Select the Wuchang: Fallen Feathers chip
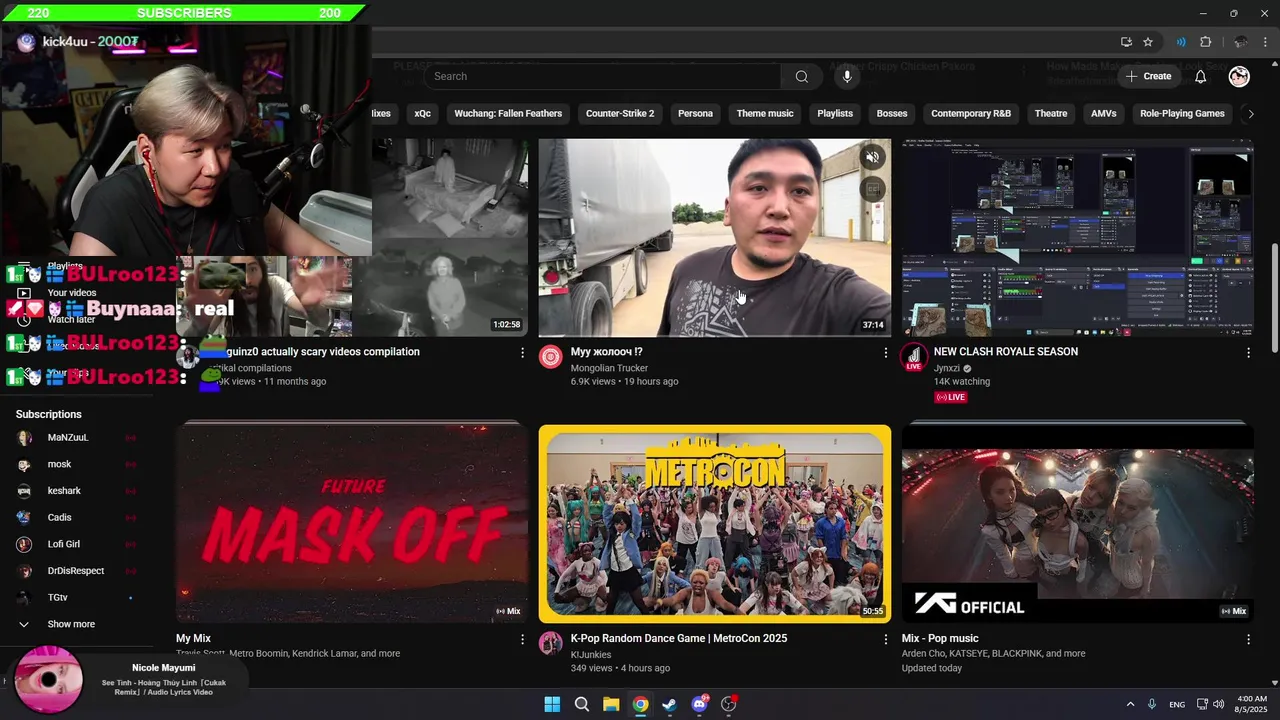1280x720 pixels. coord(508,113)
